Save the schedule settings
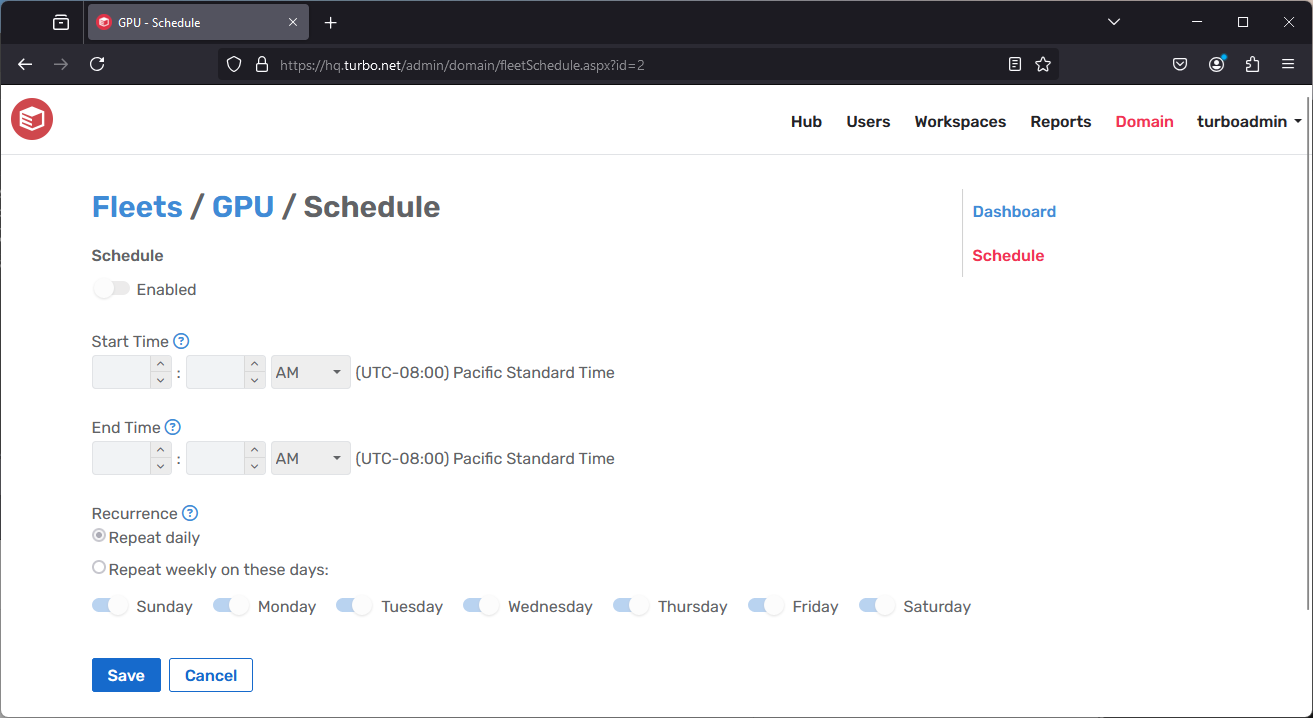The image size is (1313, 718). tap(125, 674)
